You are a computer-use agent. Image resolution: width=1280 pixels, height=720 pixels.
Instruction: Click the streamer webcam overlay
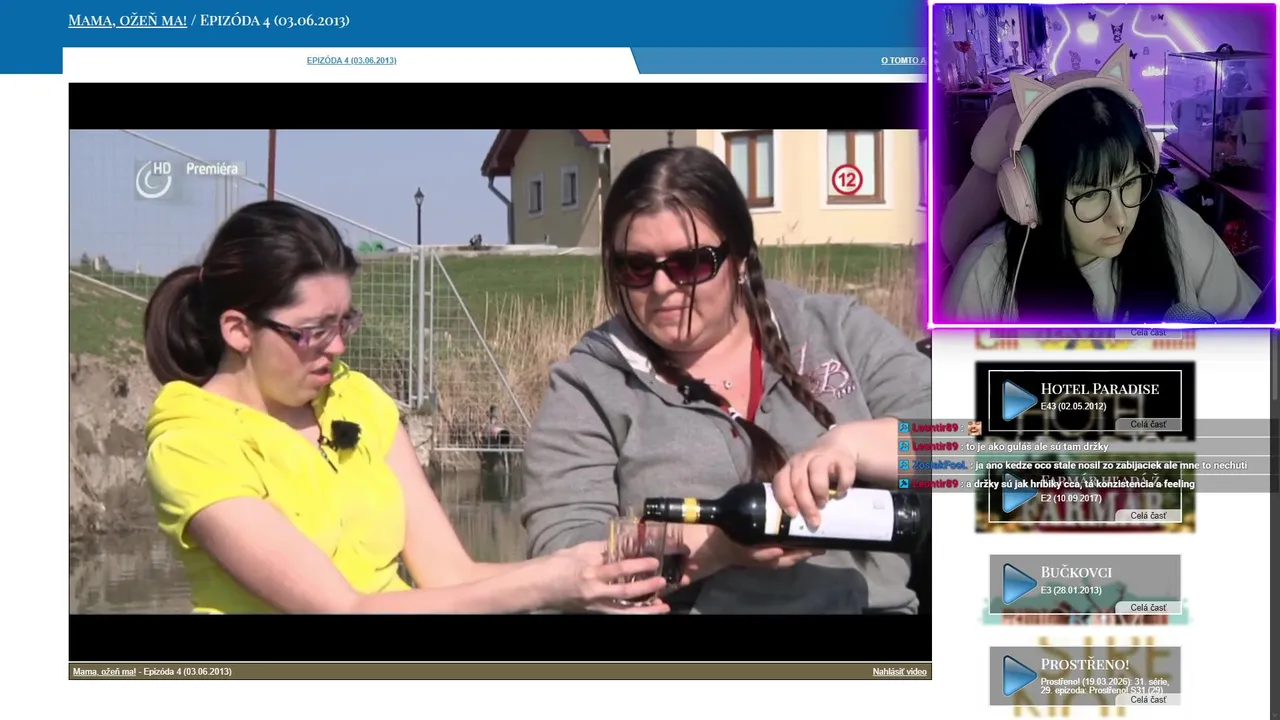(x=1103, y=164)
